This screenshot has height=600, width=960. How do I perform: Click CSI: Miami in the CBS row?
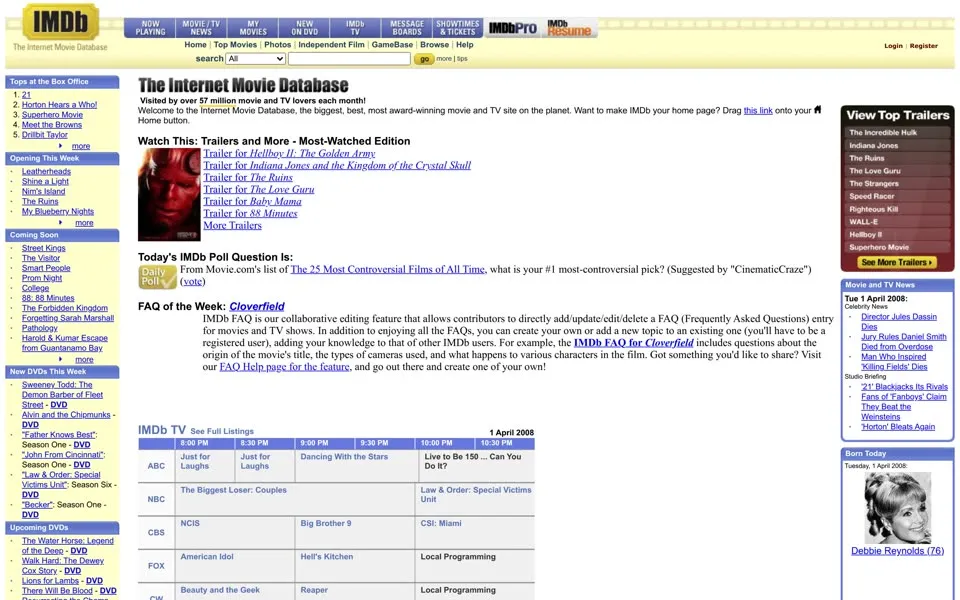coord(441,523)
